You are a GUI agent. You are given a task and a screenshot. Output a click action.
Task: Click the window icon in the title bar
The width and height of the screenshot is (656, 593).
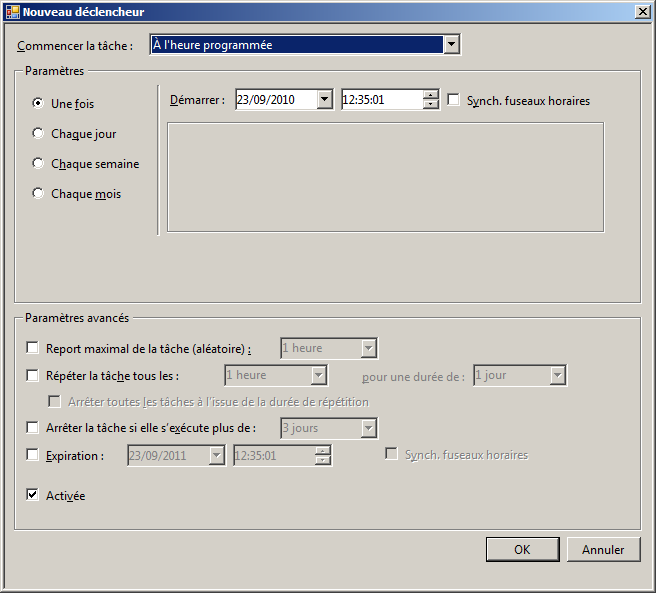pos(11,12)
